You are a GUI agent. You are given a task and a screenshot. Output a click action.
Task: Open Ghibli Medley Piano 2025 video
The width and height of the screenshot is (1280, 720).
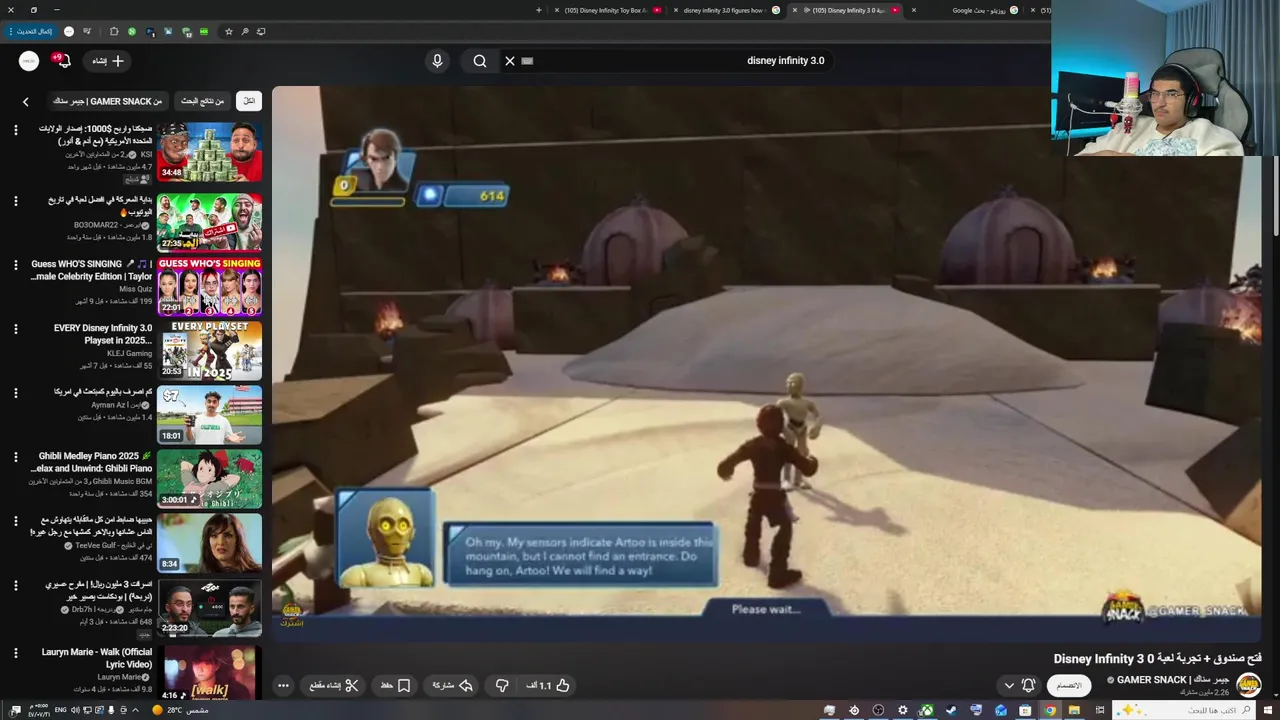tap(209, 478)
